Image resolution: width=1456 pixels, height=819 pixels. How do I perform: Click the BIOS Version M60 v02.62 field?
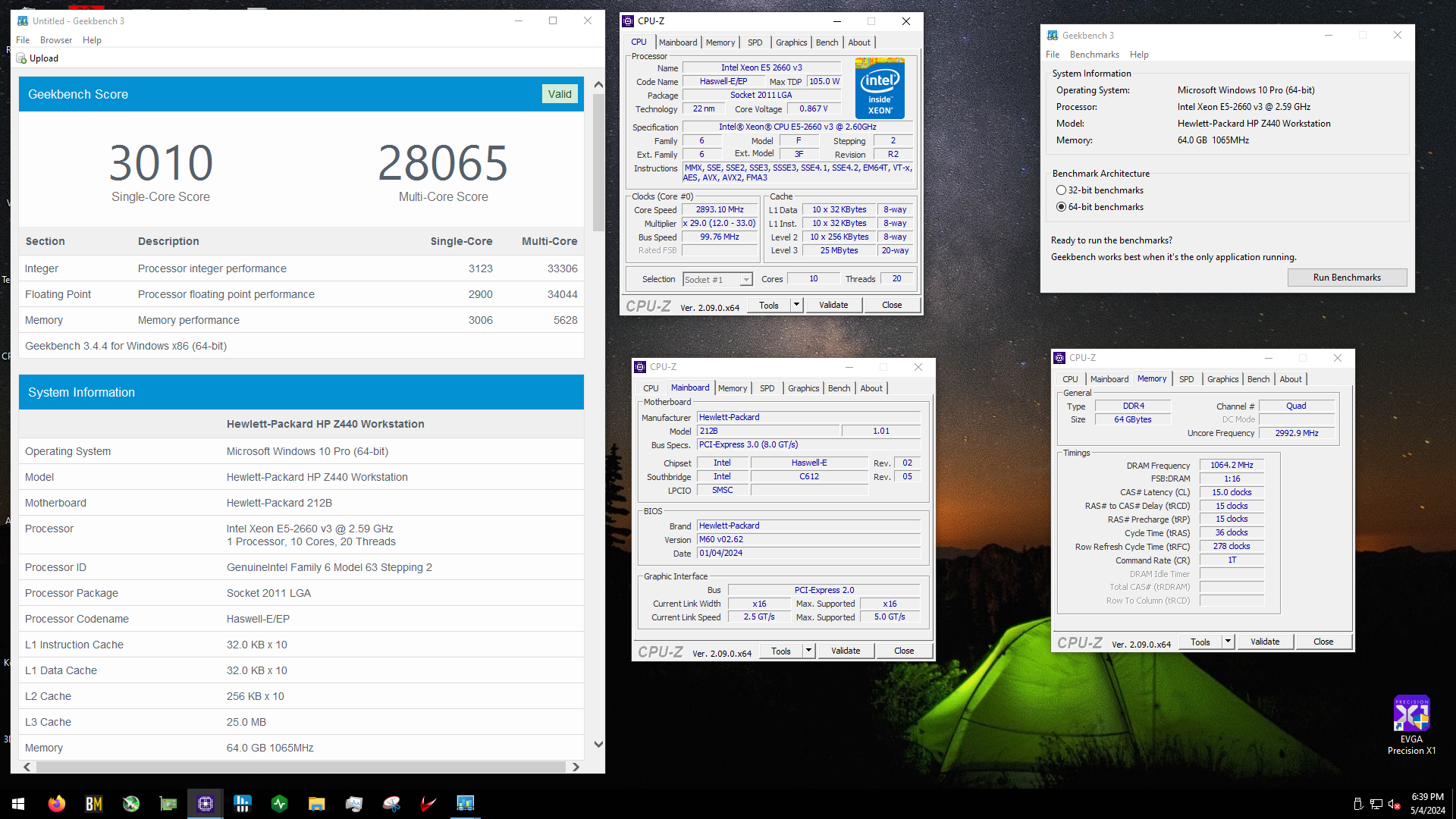point(808,540)
